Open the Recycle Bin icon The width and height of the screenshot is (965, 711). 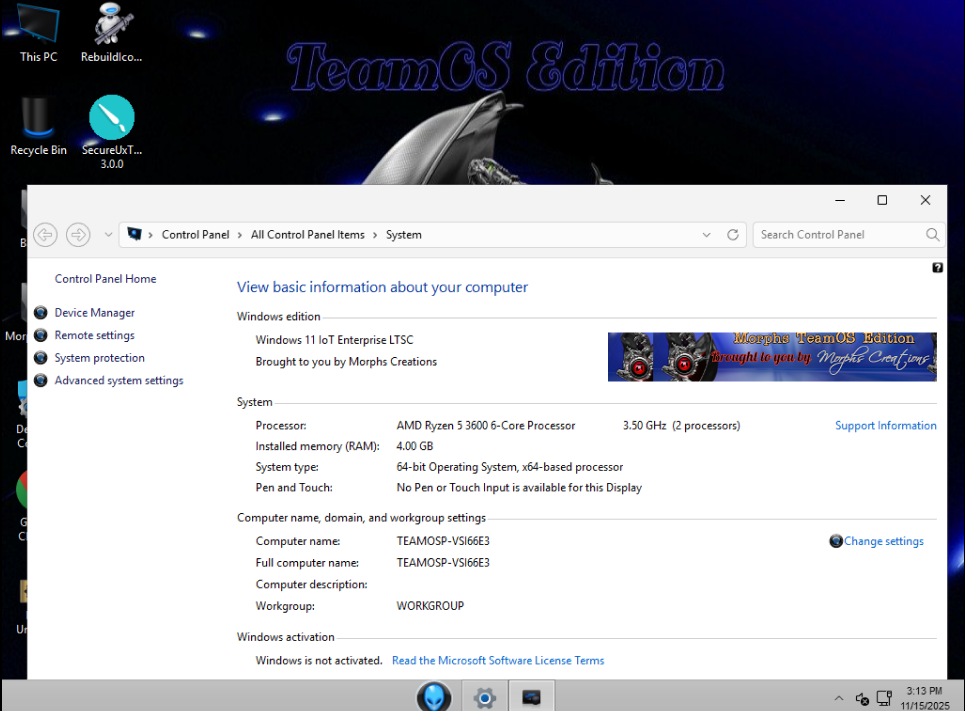[x=39, y=123]
